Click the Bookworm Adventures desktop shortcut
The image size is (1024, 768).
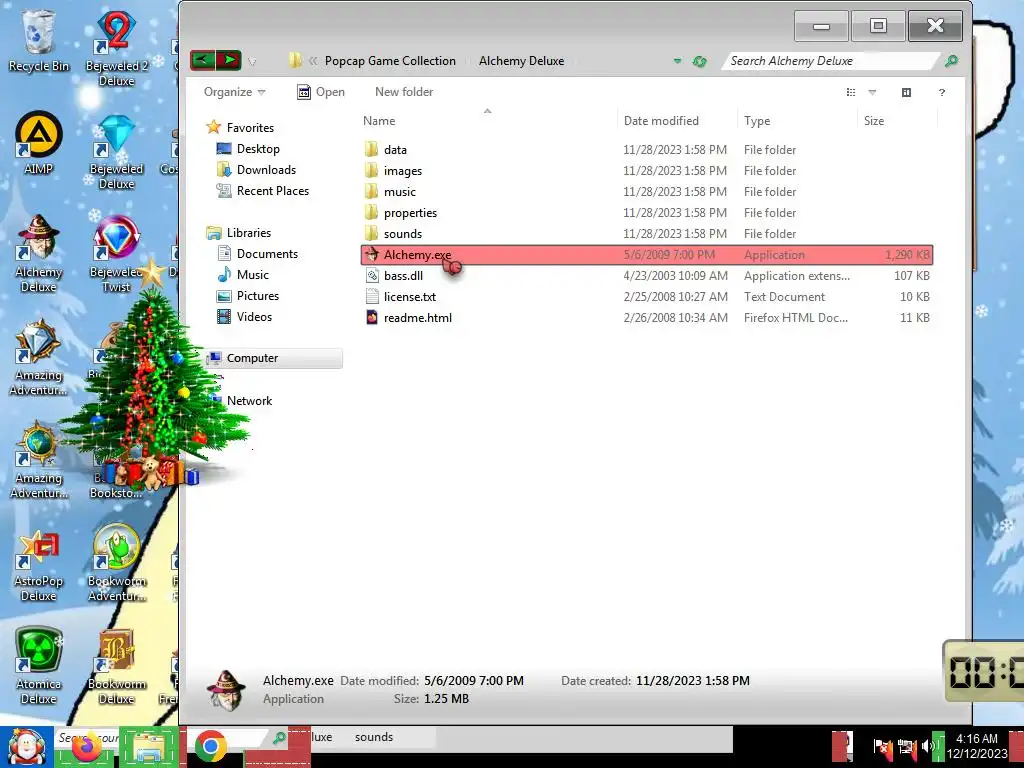[x=116, y=563]
